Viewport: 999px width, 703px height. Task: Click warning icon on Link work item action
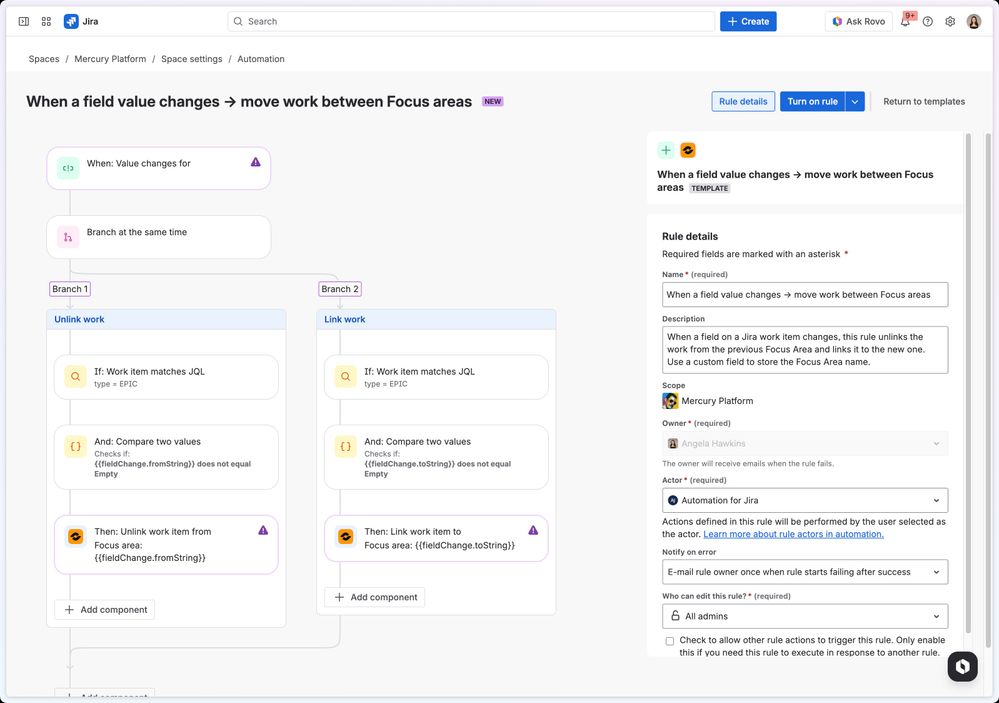pos(533,530)
